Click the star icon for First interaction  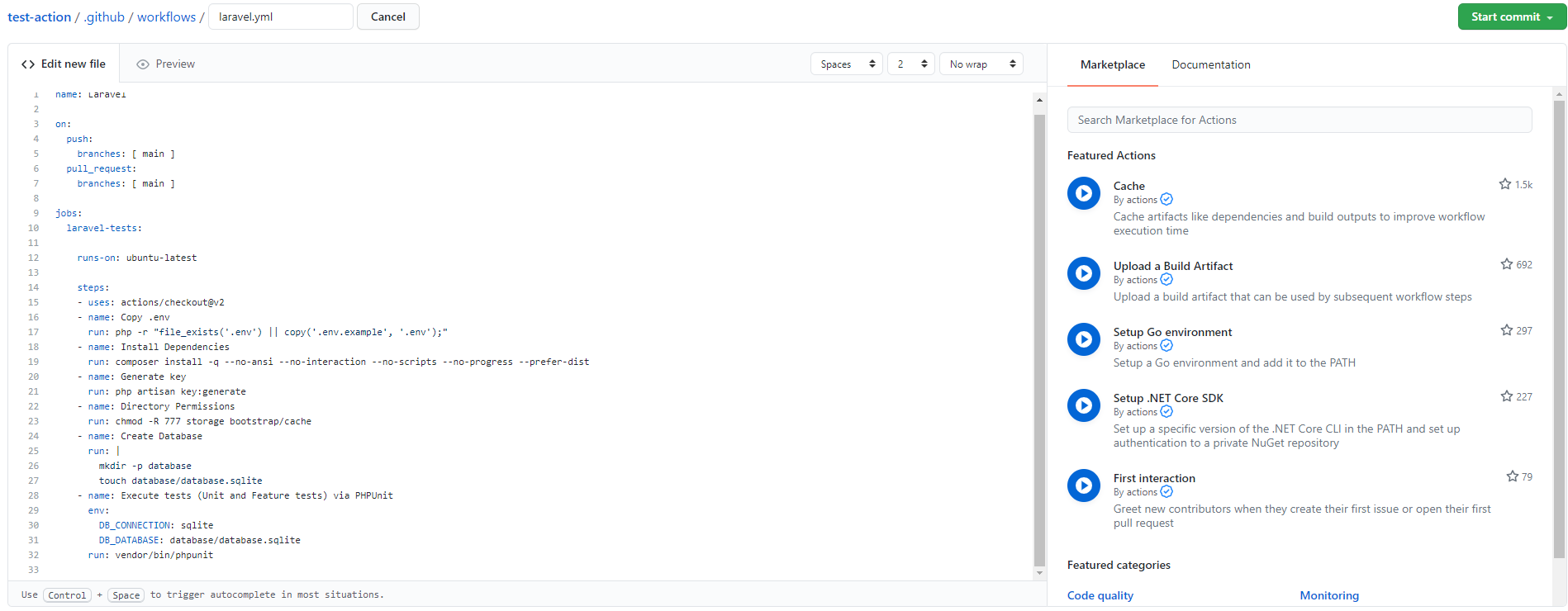coord(1512,476)
